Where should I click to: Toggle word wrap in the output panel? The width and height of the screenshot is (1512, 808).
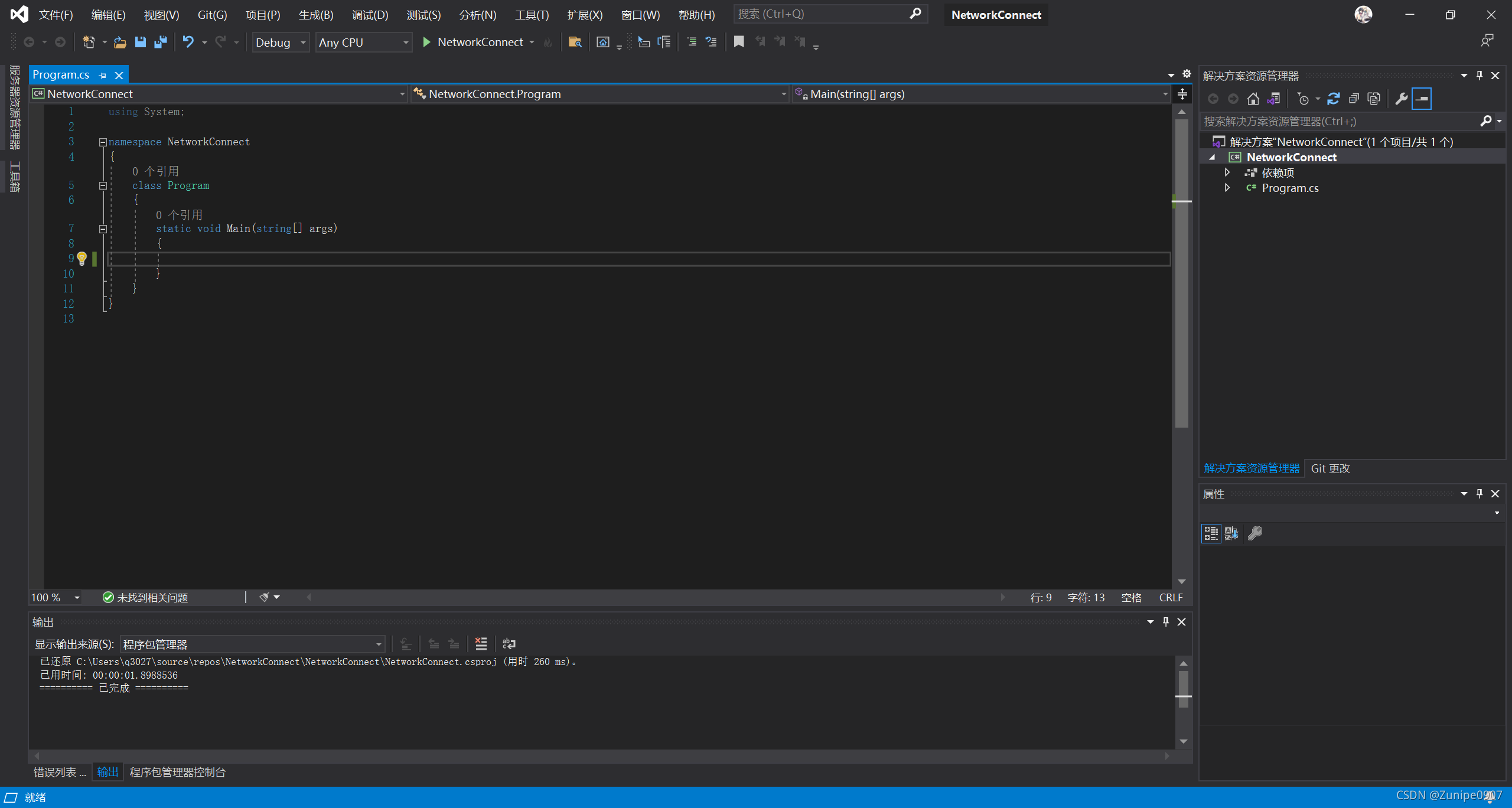(509, 644)
